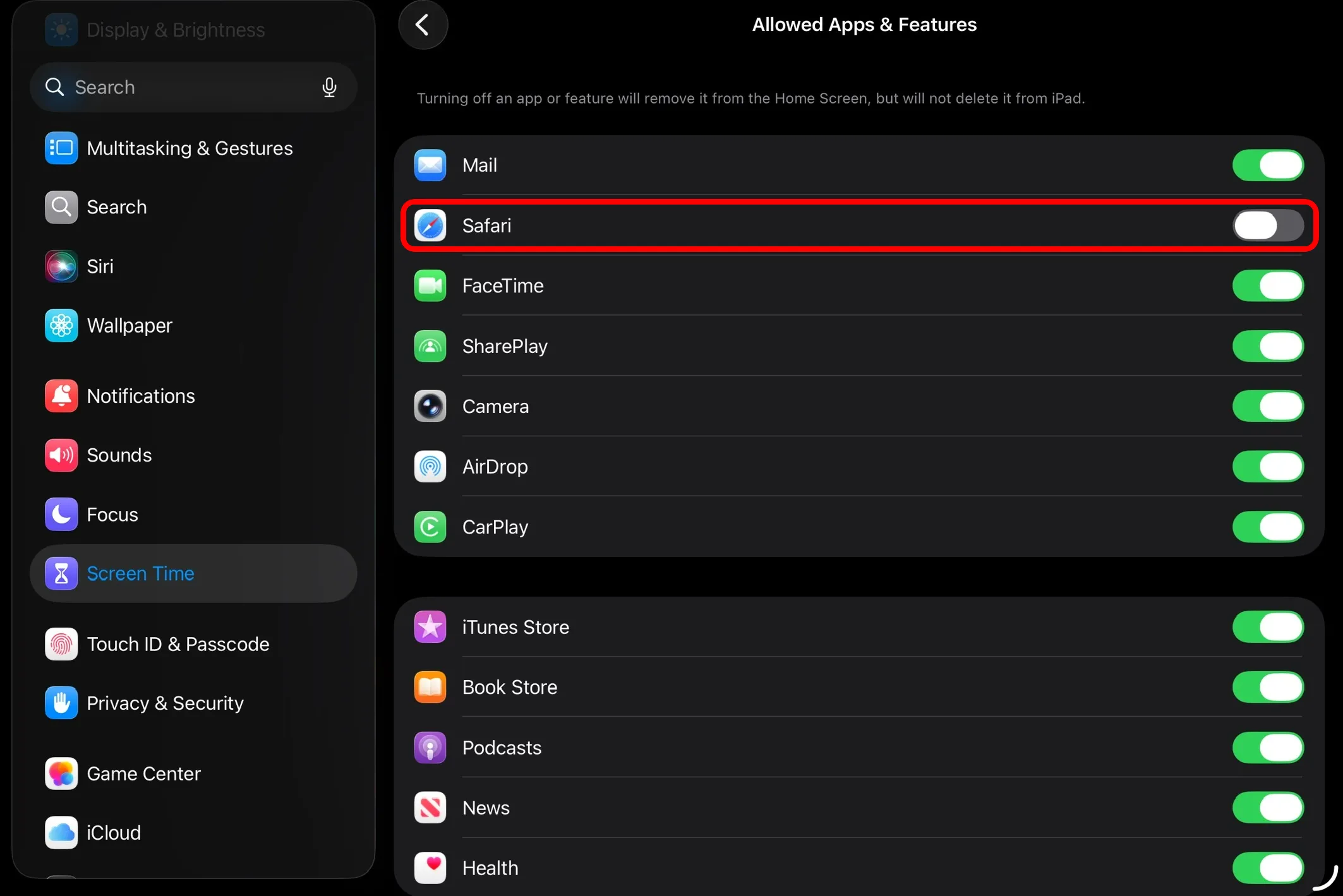This screenshot has width=1343, height=896.
Task: Tap the back chevron button
Action: pos(423,25)
